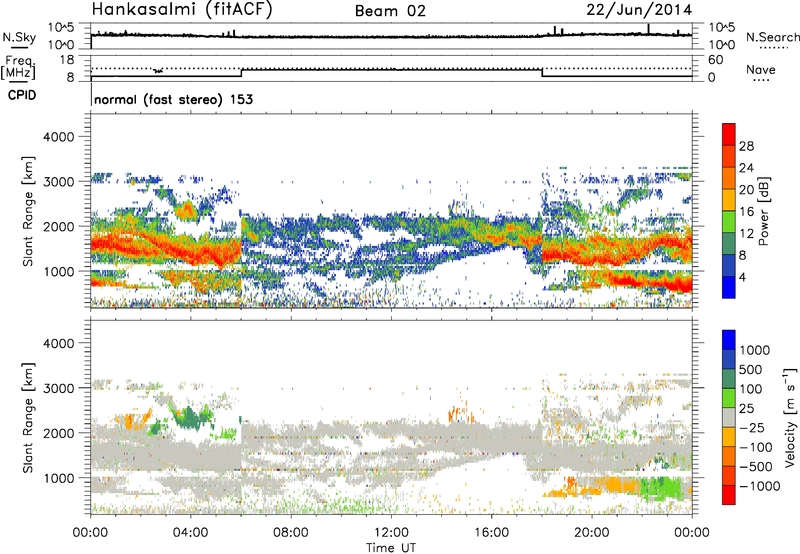The image size is (800, 554).
Task: Select the 500 to 1000 m/s velocity swatch
Action: [x=729, y=359]
